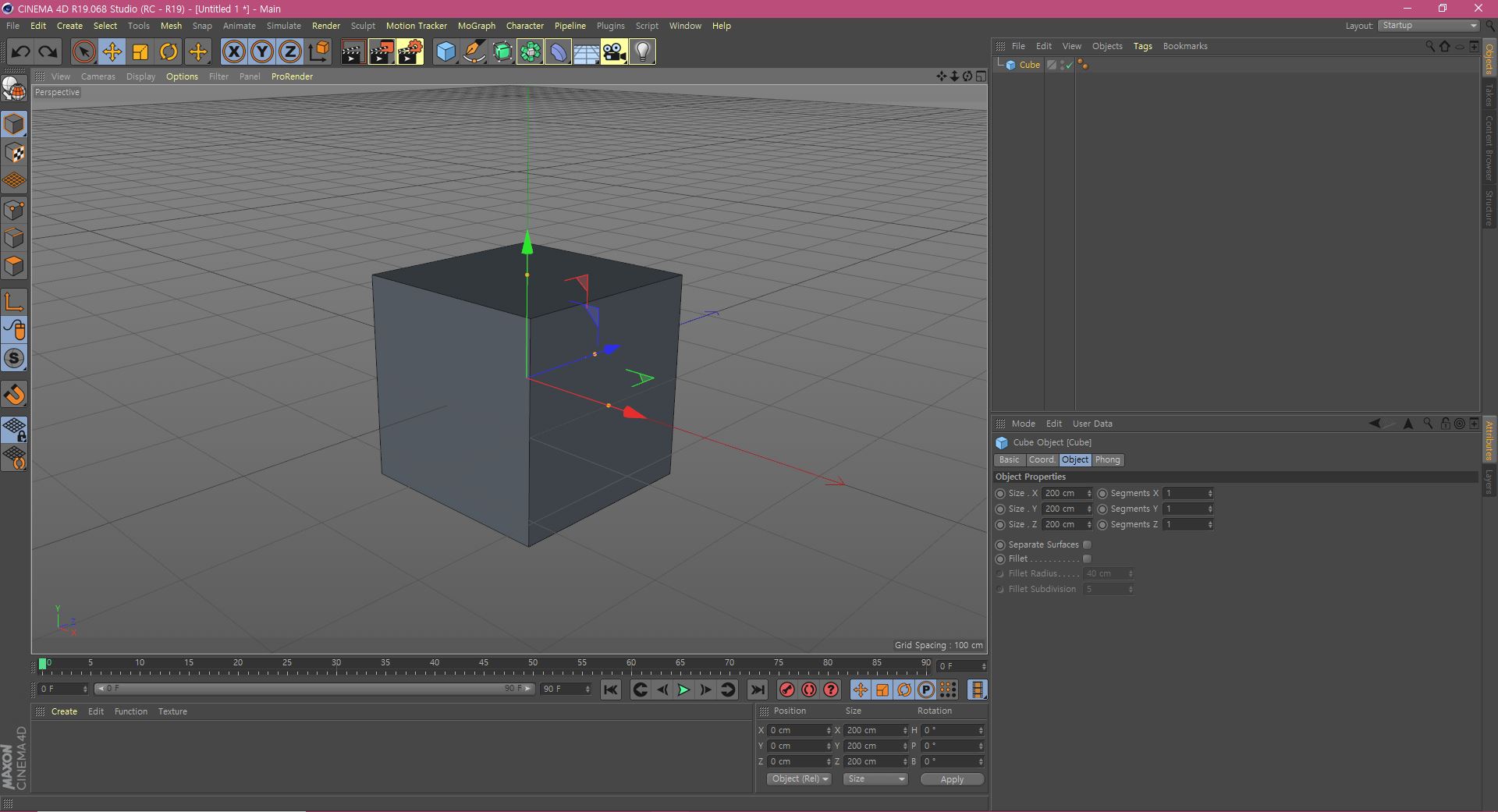Switch to the Phong tab

tap(1107, 459)
